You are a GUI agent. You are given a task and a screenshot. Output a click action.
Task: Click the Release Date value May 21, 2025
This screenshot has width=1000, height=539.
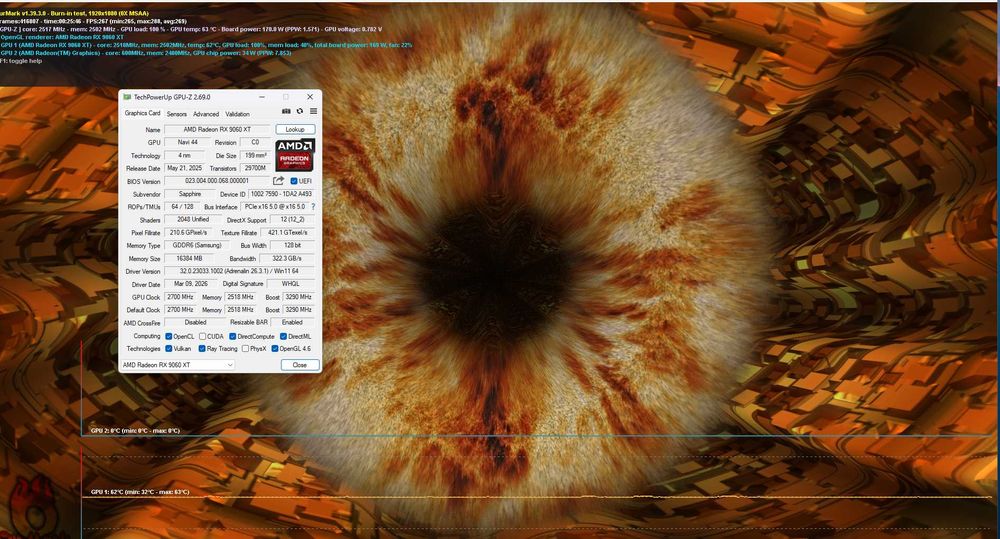(184, 168)
